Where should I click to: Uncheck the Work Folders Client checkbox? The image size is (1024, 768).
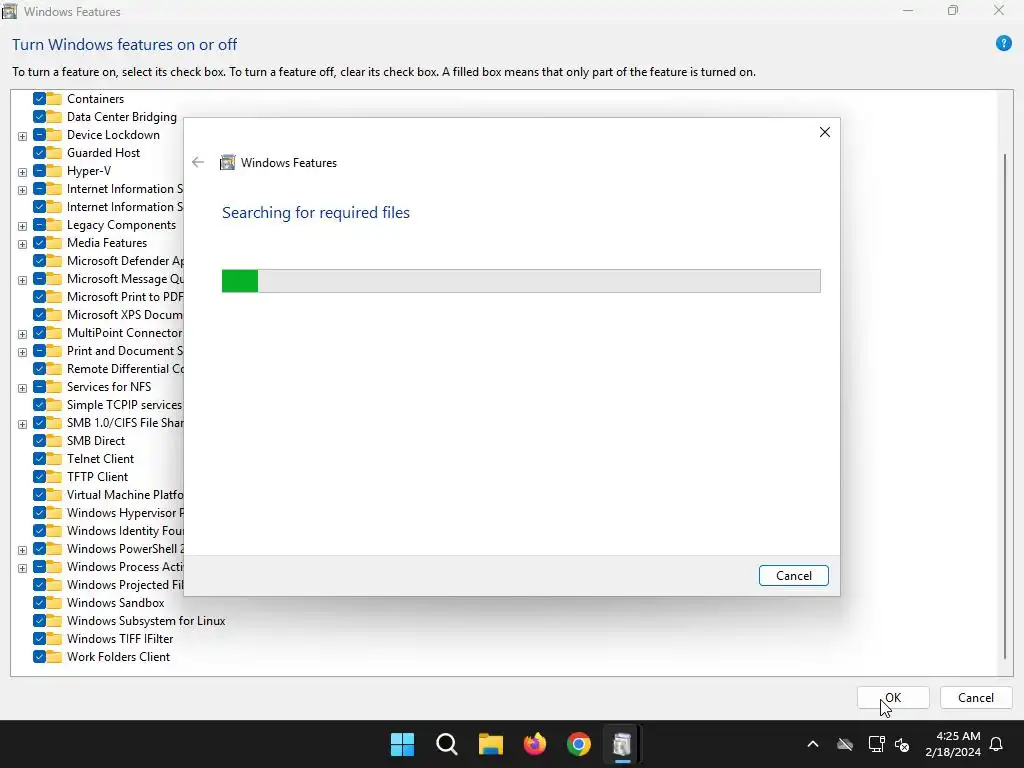pos(39,657)
